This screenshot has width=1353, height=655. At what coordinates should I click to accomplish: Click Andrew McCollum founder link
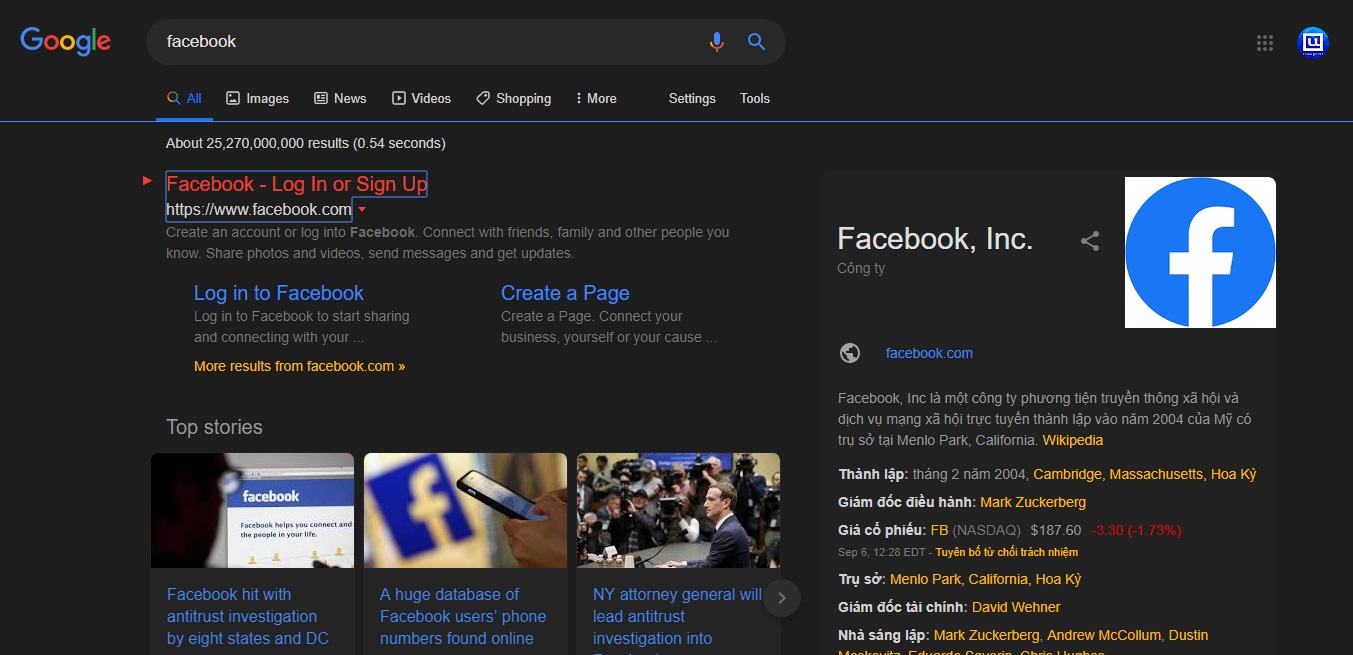click(x=1104, y=635)
